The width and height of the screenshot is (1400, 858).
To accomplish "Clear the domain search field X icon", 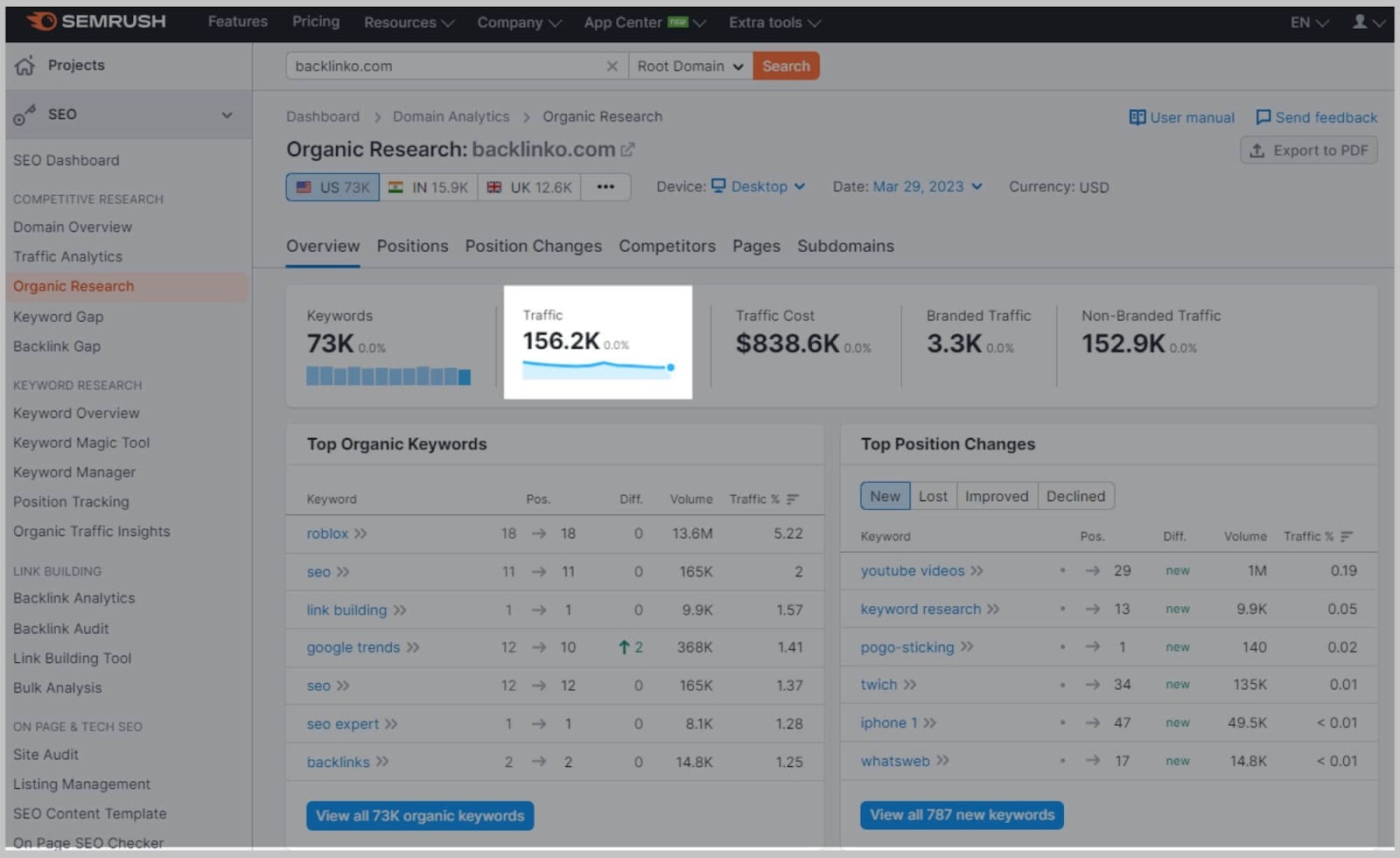I will click(612, 66).
